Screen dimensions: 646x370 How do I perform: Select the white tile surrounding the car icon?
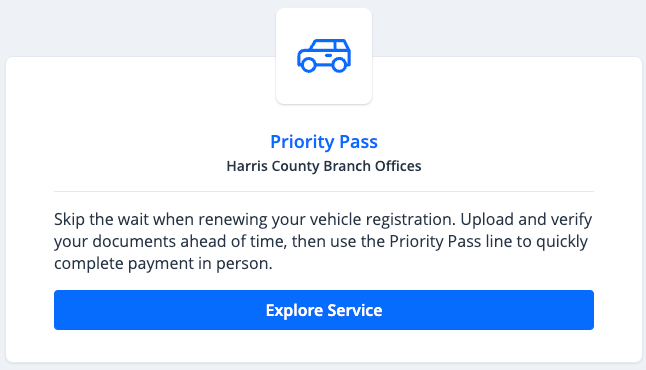tap(324, 56)
